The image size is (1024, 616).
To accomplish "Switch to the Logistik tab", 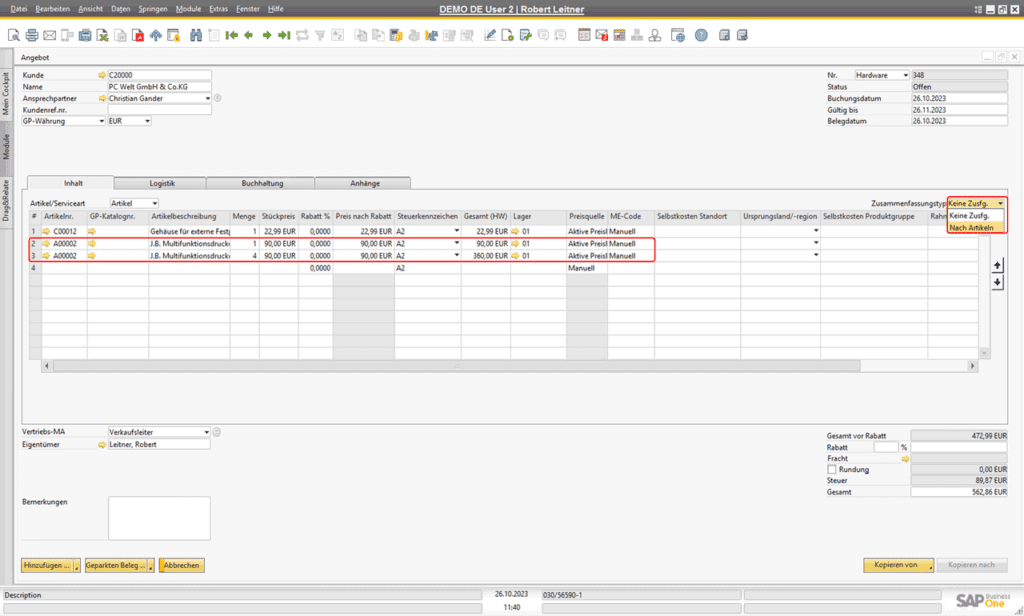I will coord(161,184).
